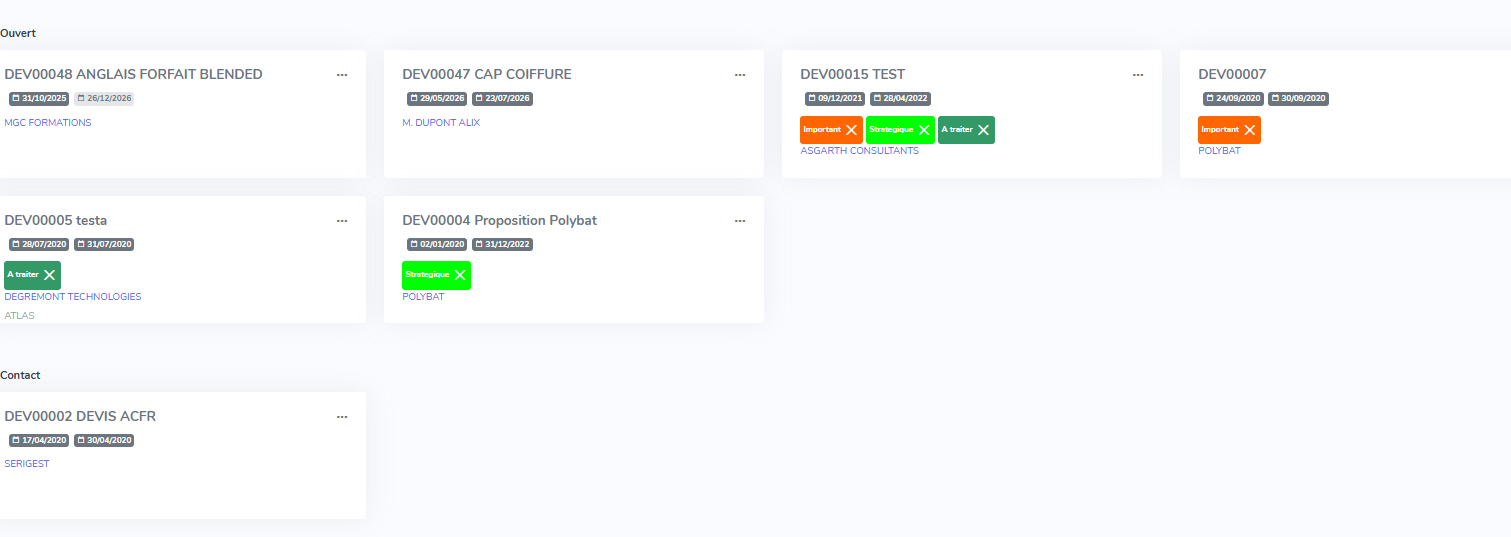This screenshot has width=1511, height=537.
Task: Open the ellipsis menu on DEV00002 DEVIS ACFR
Action: [342, 417]
